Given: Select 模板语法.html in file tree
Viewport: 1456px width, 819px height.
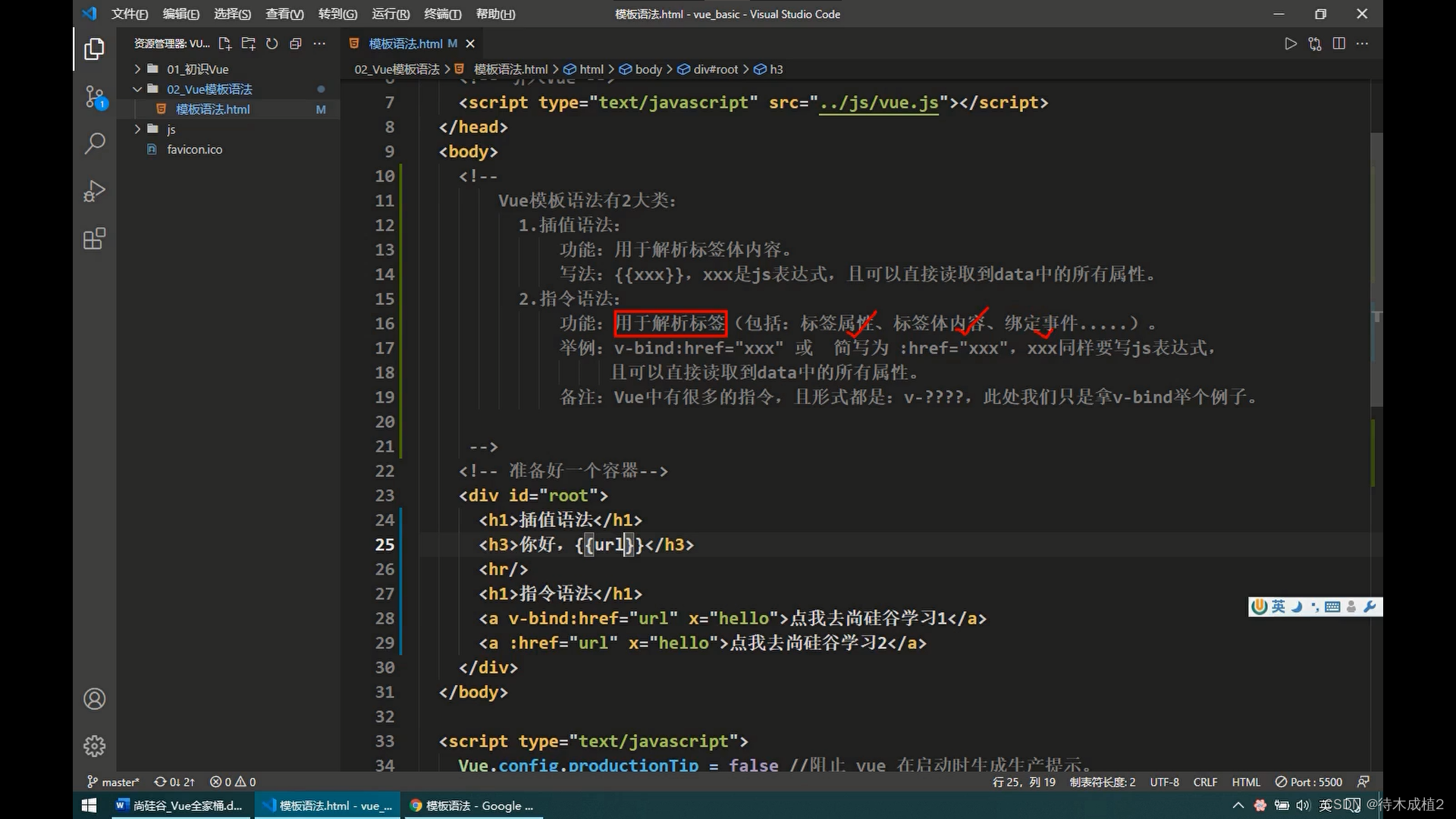Looking at the screenshot, I should point(227,109).
